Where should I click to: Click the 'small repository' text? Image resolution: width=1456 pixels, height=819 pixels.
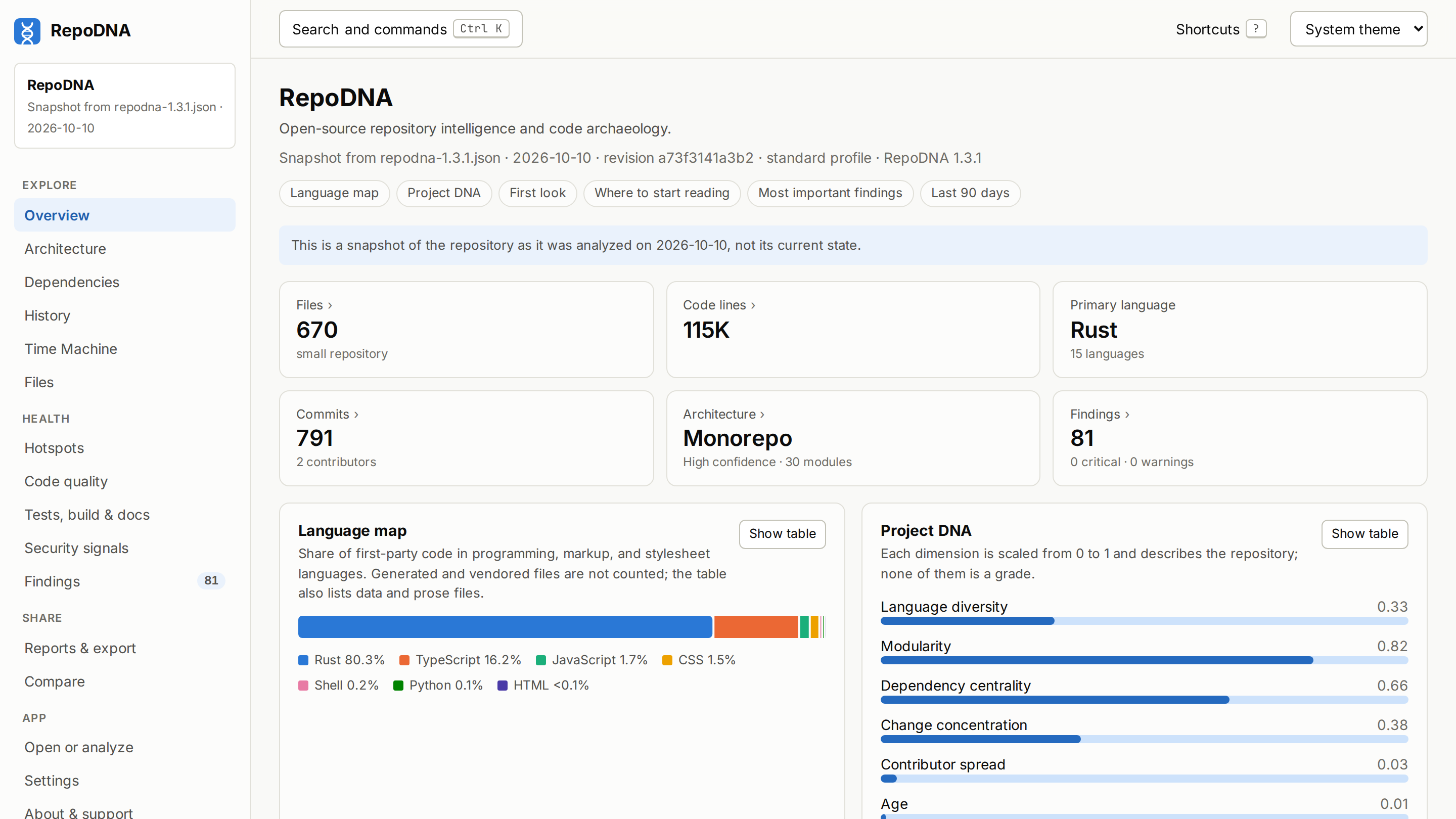click(342, 354)
